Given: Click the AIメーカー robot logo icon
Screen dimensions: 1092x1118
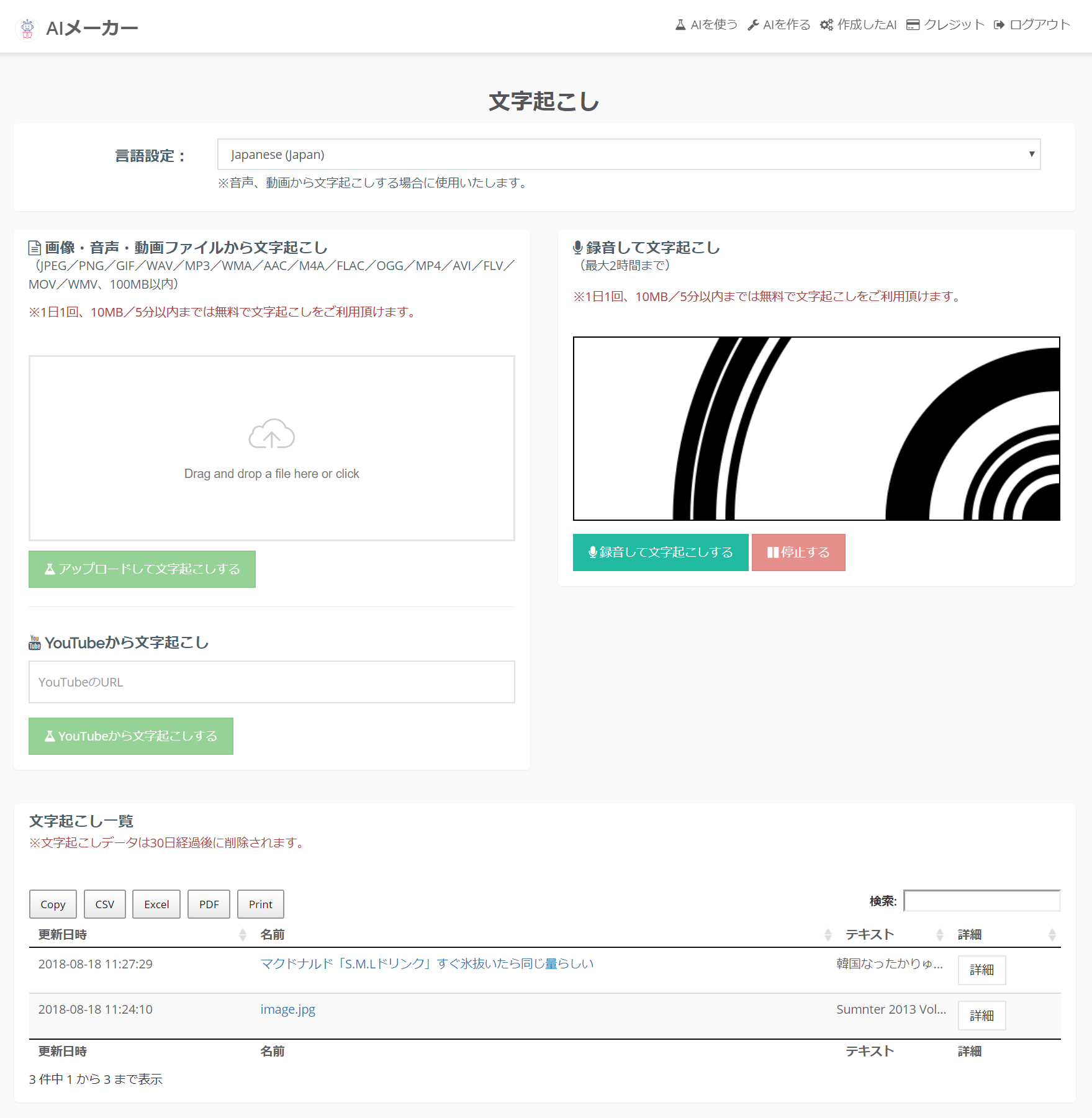Looking at the screenshot, I should coord(27,29).
